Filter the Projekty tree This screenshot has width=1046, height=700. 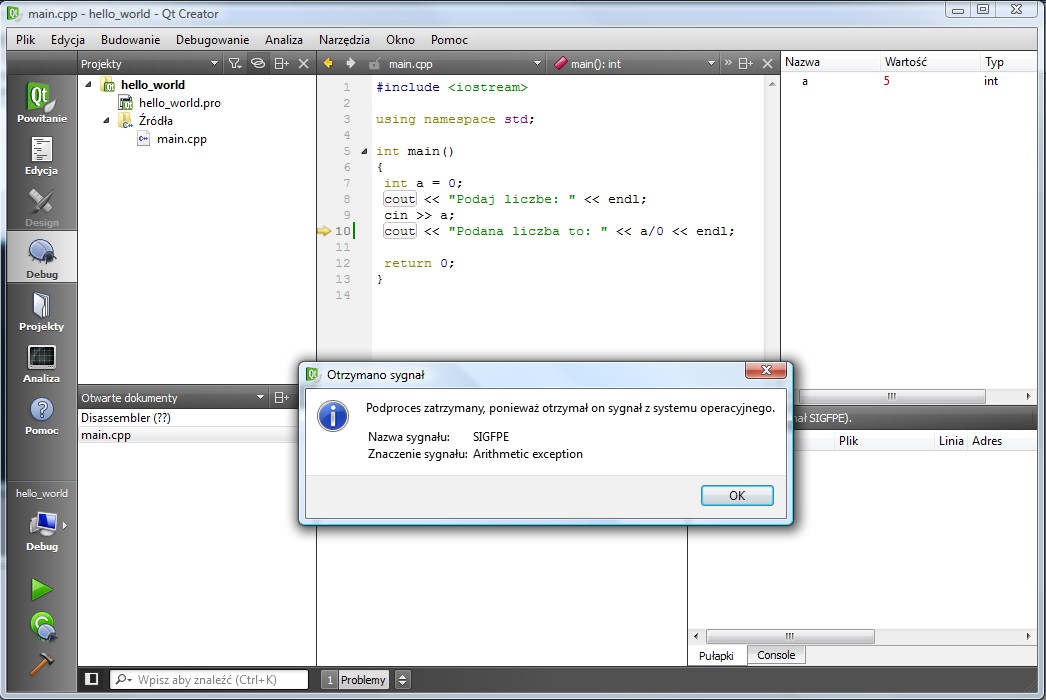click(x=235, y=63)
